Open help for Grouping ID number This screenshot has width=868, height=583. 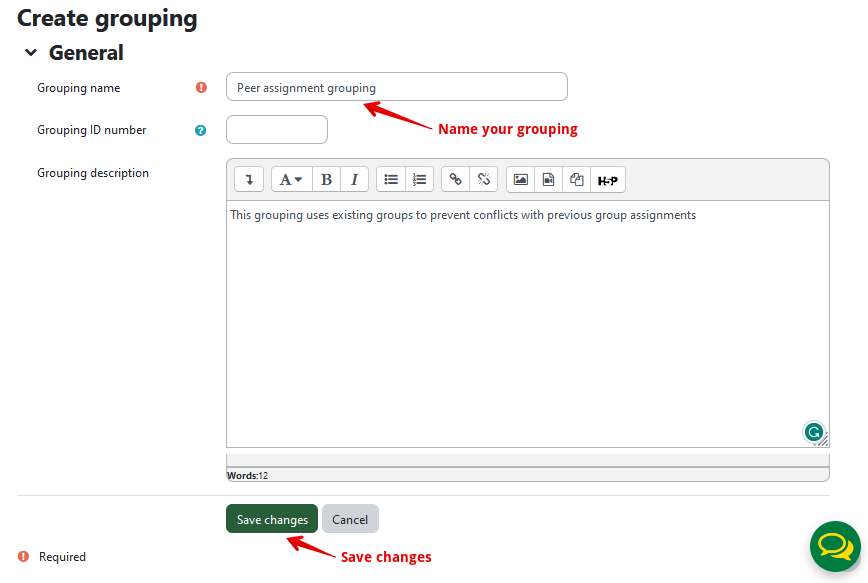(x=201, y=130)
